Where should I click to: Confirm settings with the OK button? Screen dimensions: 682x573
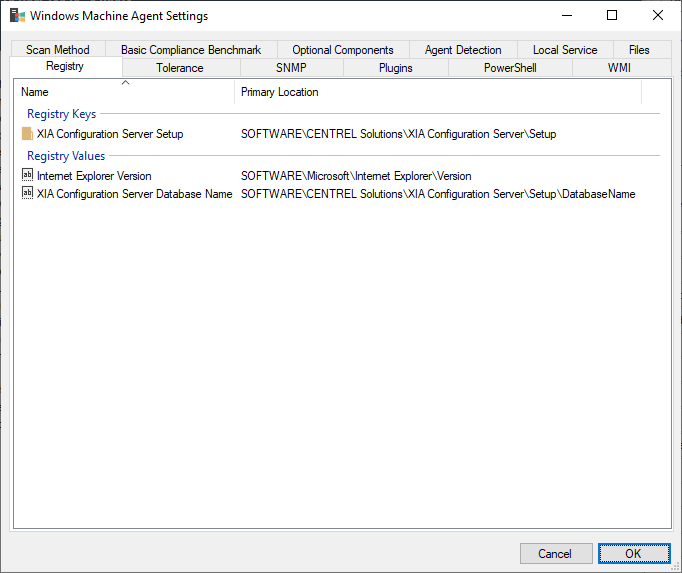(x=634, y=553)
